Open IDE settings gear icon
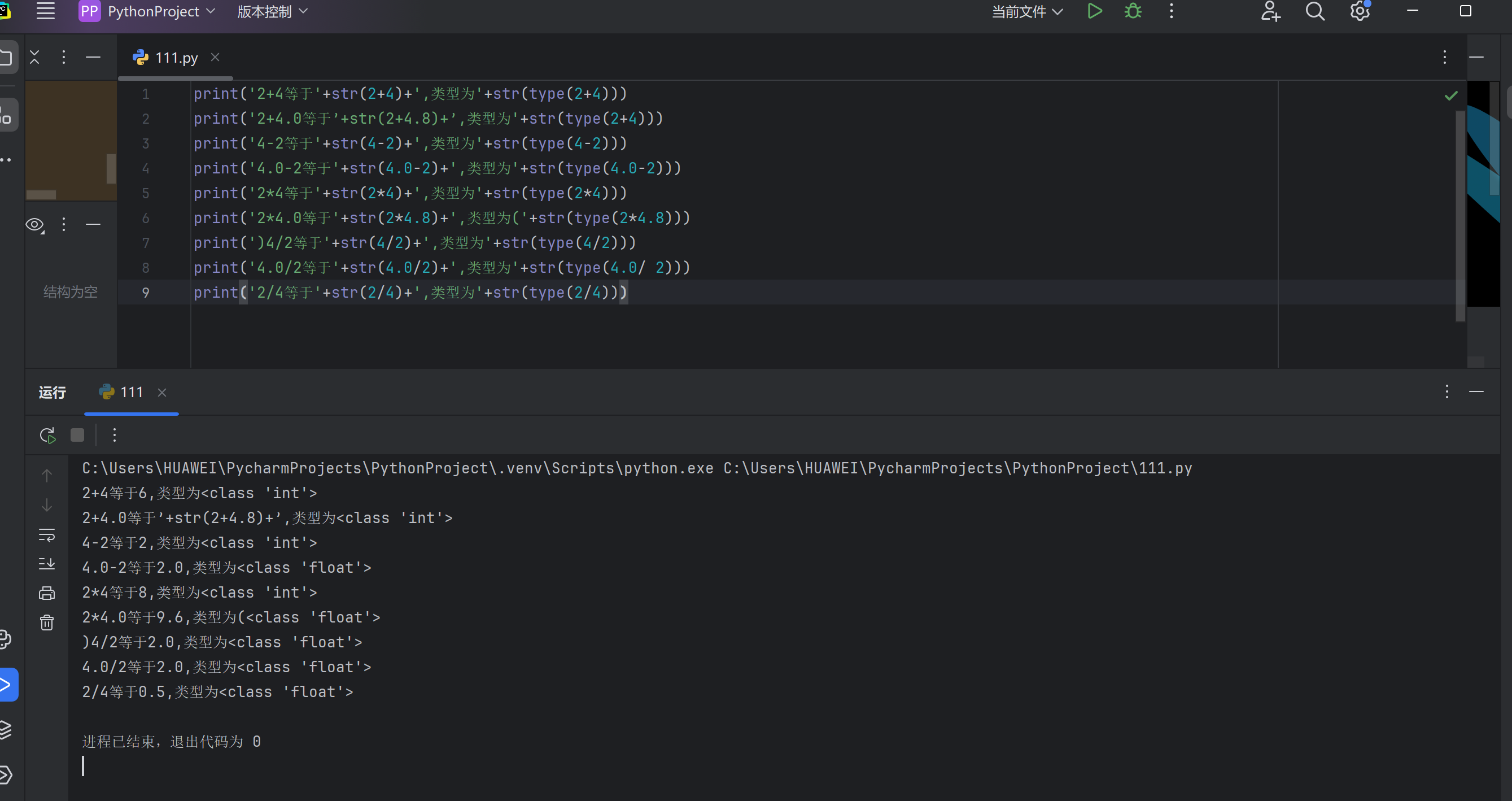Image resolution: width=1512 pixels, height=801 pixels. [x=1360, y=11]
